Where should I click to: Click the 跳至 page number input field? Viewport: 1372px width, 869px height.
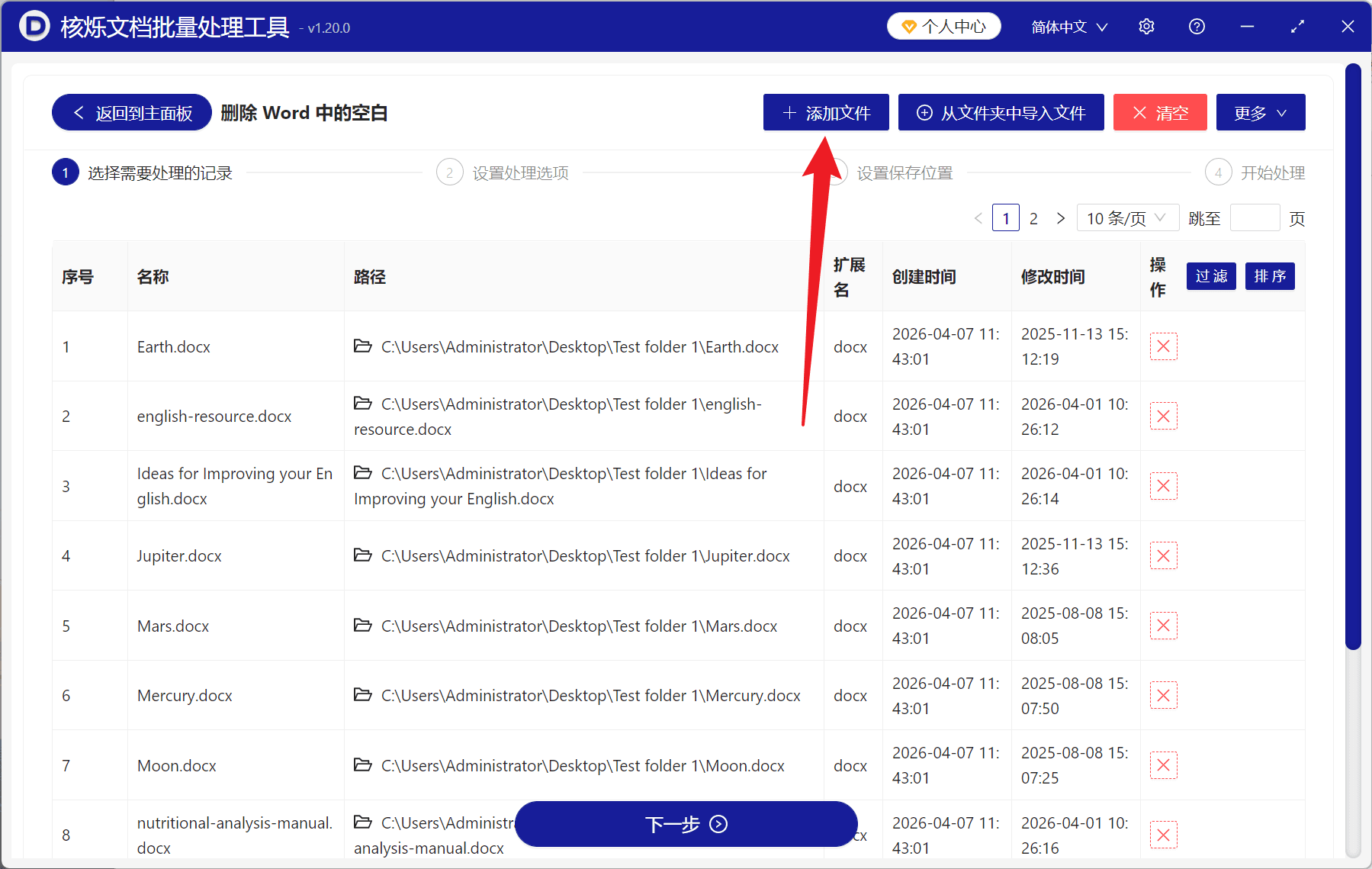[x=1255, y=217]
